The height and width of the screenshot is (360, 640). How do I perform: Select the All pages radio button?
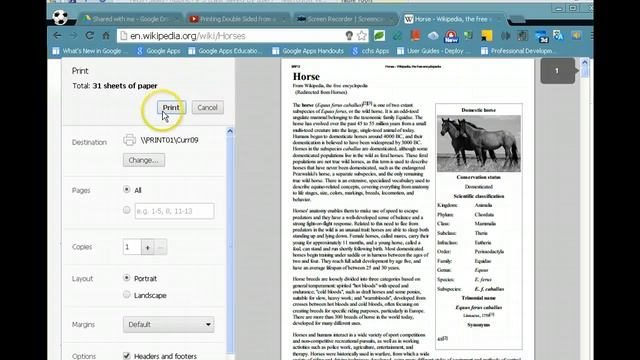[127, 190]
